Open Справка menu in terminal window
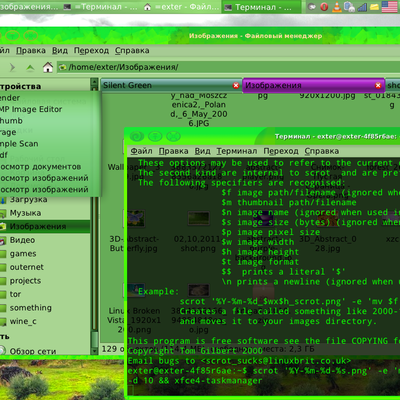 pyautogui.click(x=322, y=151)
